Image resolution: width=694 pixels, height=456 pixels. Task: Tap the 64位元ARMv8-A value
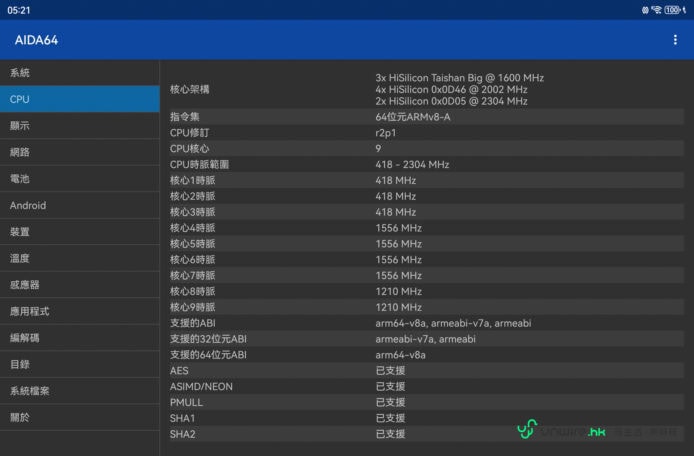(x=413, y=117)
